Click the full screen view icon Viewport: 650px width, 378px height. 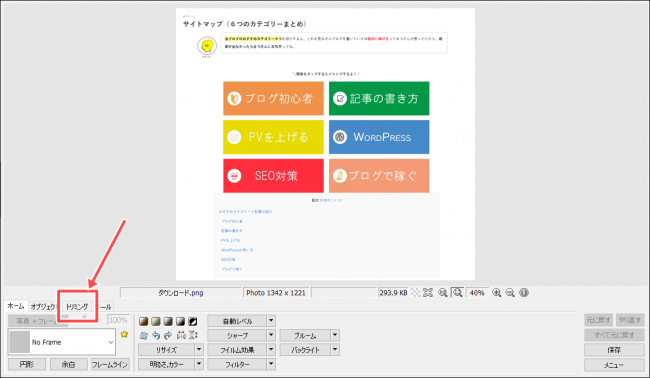[428, 293]
